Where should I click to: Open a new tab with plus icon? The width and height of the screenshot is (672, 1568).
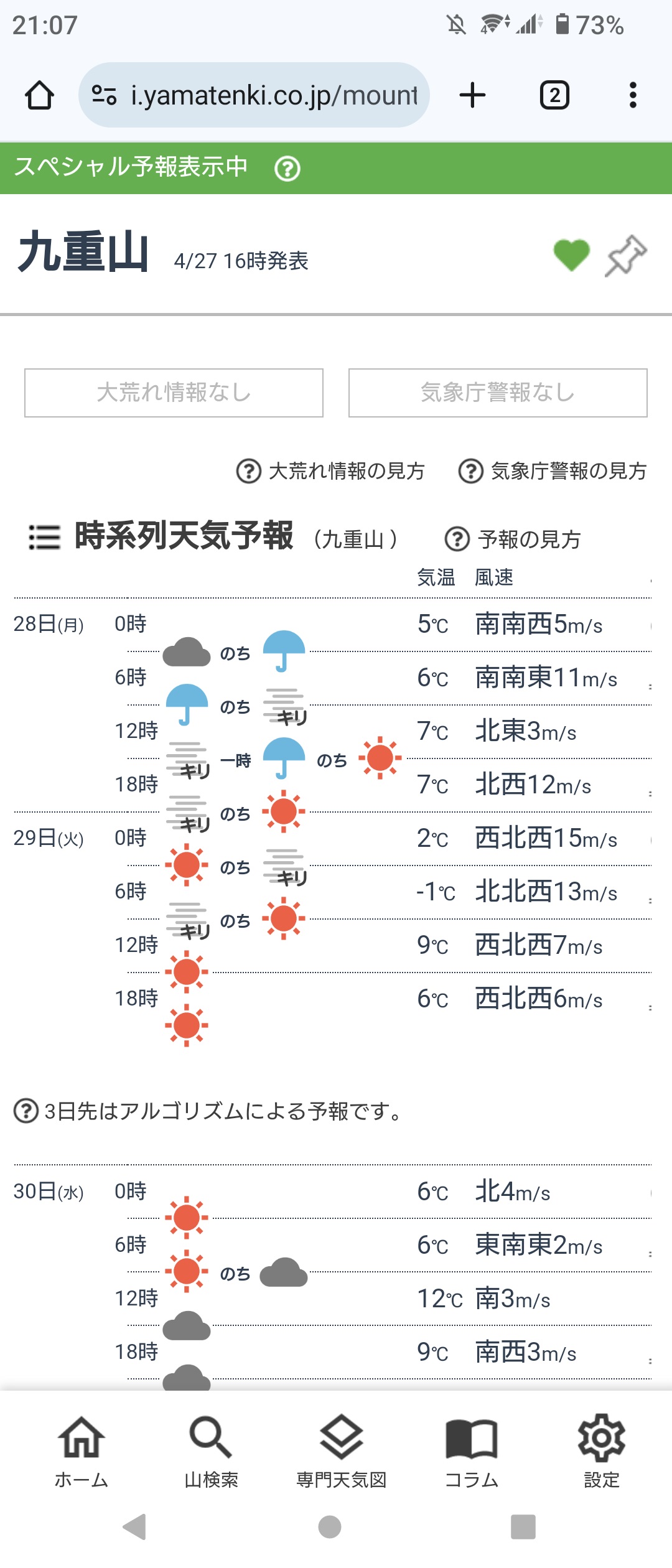point(472,96)
